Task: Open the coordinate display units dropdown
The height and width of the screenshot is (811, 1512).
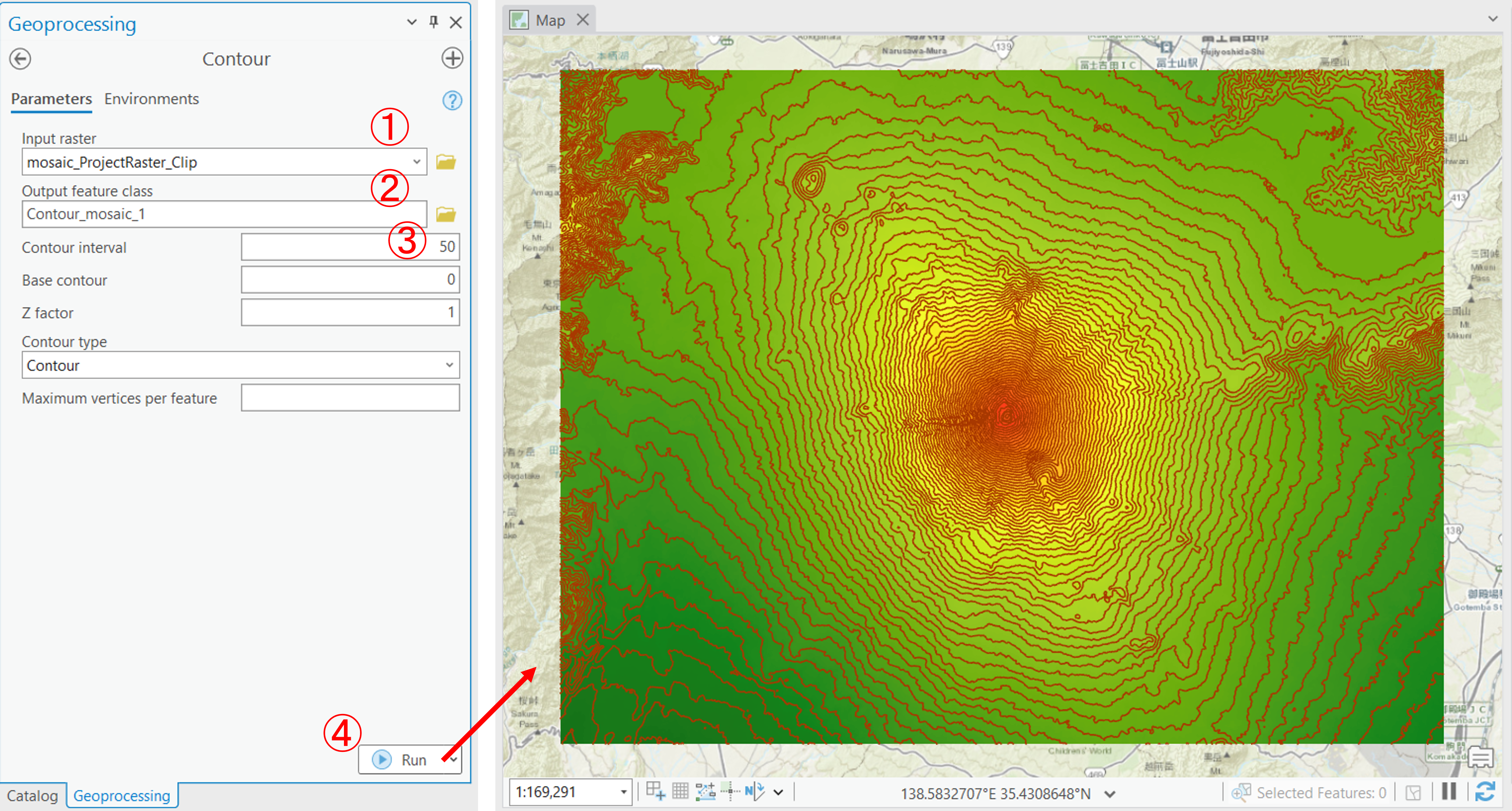Action: tap(1109, 794)
